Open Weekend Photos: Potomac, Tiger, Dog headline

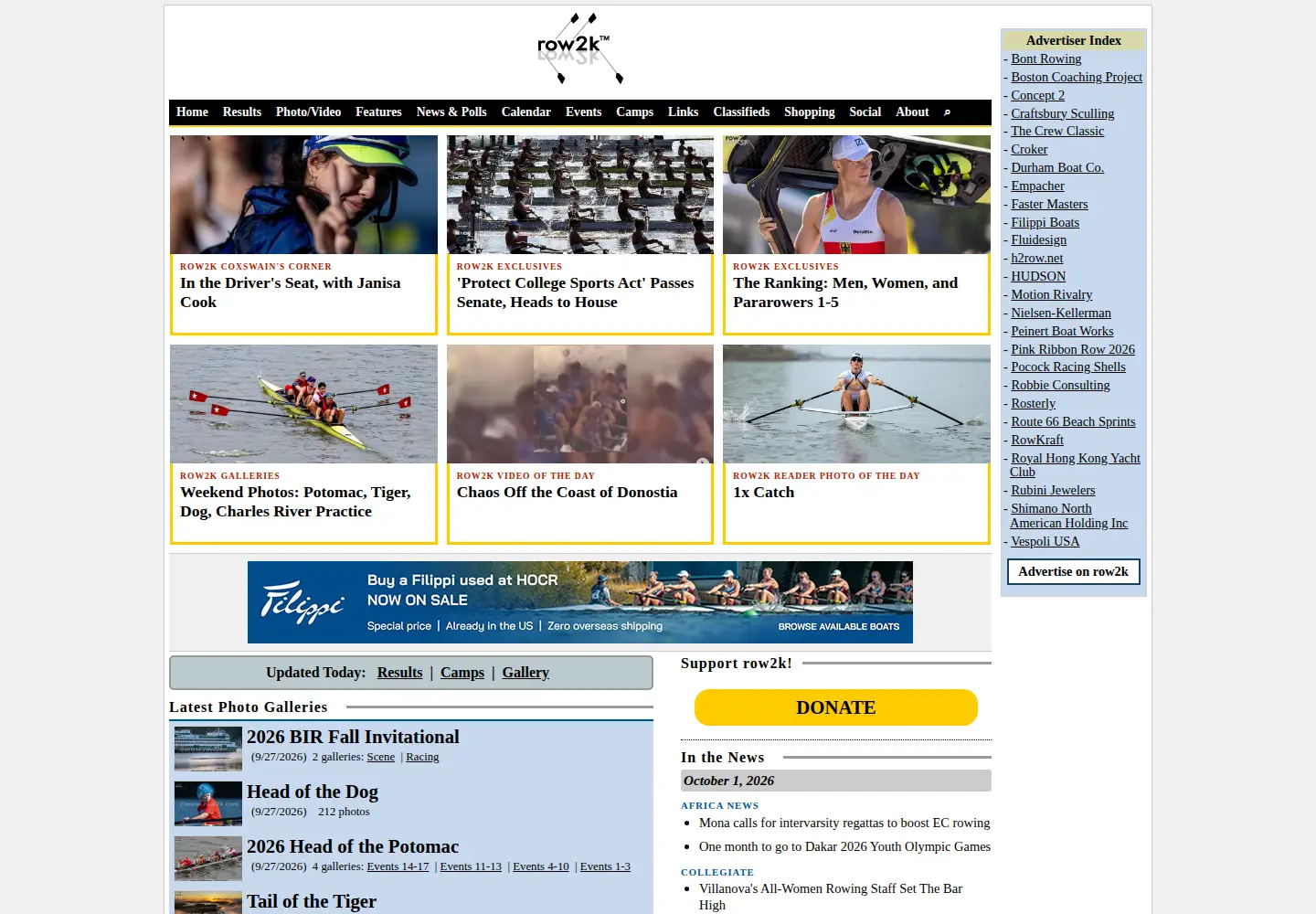coord(295,502)
